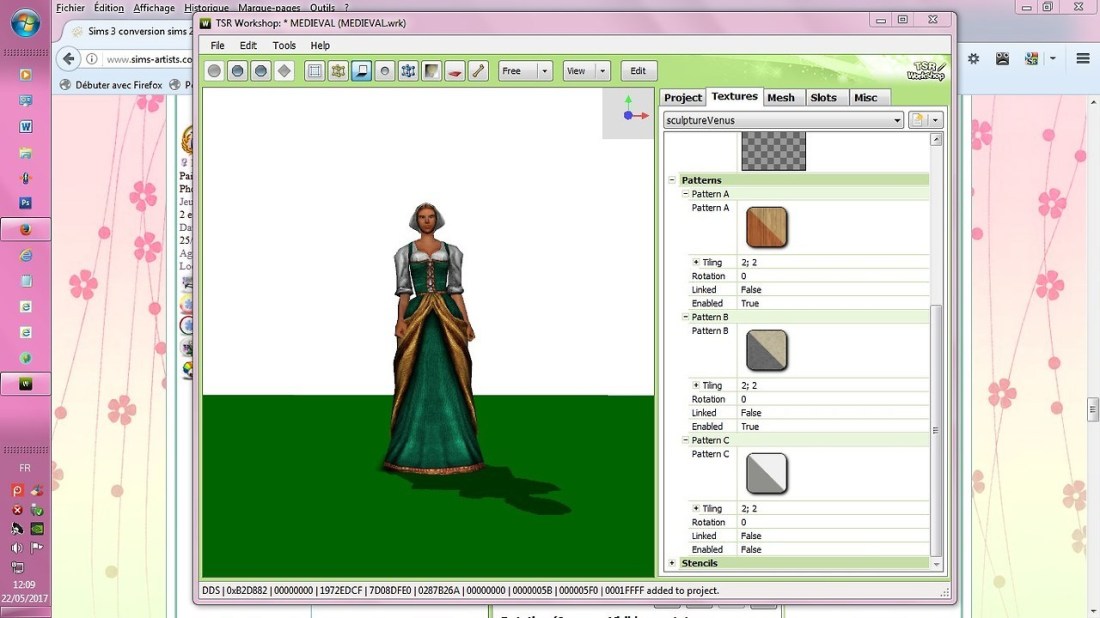Image resolution: width=1100 pixels, height=618 pixels.
Task: Click the diamond-shaped toolbar icon
Action: coord(284,71)
